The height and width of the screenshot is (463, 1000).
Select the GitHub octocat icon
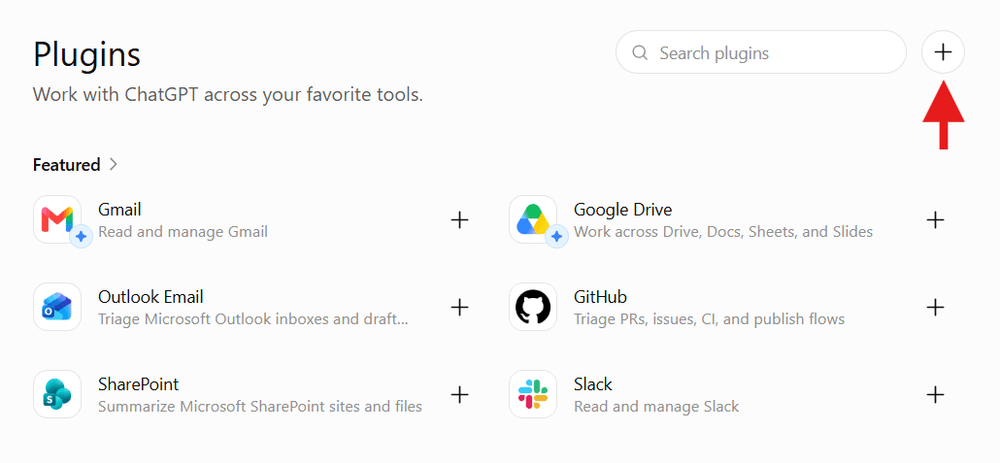click(x=533, y=307)
